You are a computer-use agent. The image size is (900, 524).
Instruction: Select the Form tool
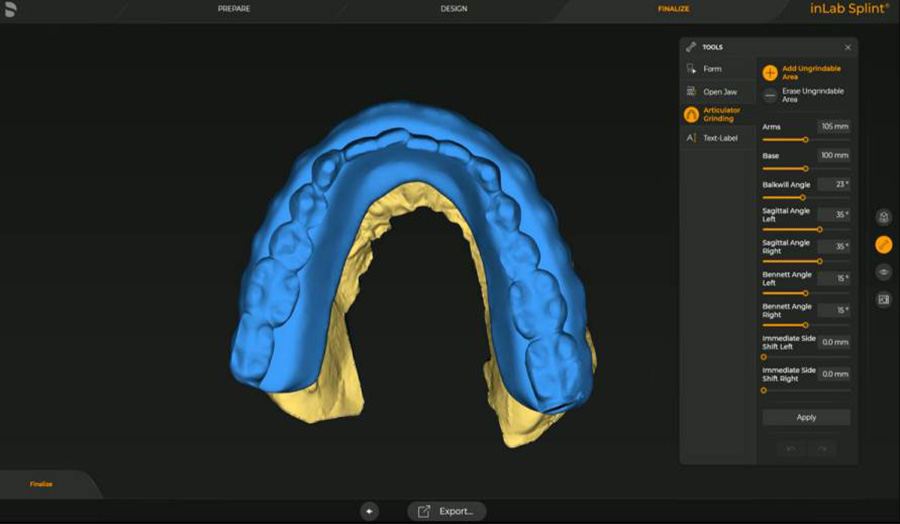tap(712, 69)
